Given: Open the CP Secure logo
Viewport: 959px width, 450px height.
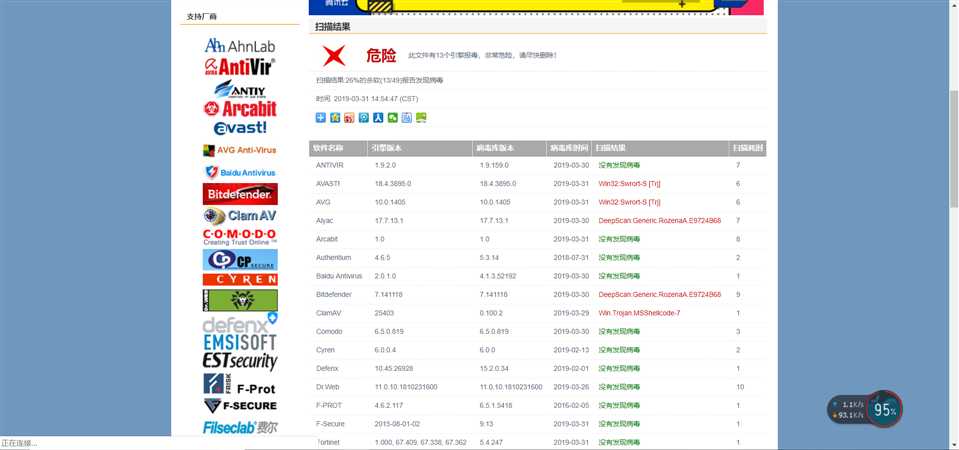Looking at the screenshot, I should 240,260.
